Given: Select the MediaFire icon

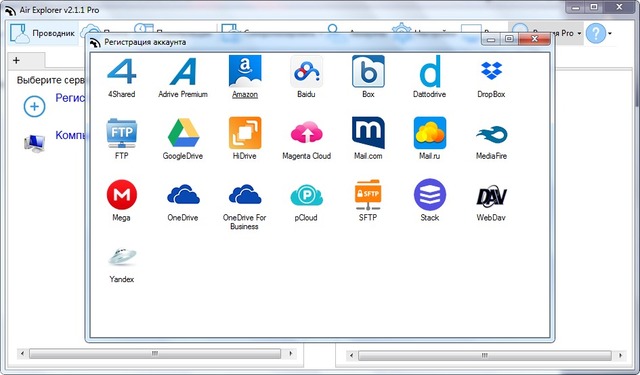Looking at the screenshot, I should click(491, 135).
